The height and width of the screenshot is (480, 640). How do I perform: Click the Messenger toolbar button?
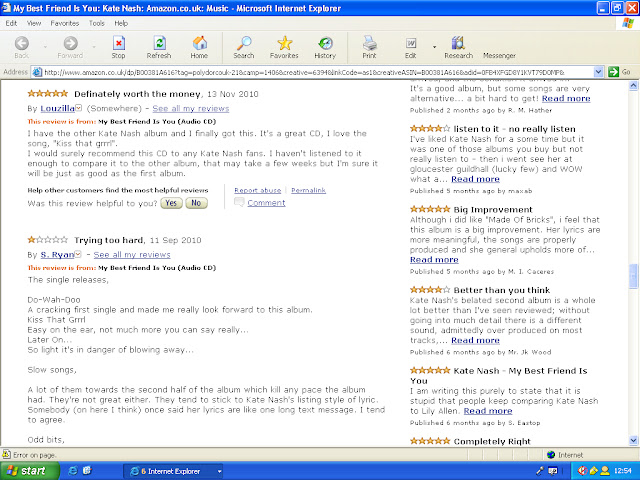click(499, 56)
